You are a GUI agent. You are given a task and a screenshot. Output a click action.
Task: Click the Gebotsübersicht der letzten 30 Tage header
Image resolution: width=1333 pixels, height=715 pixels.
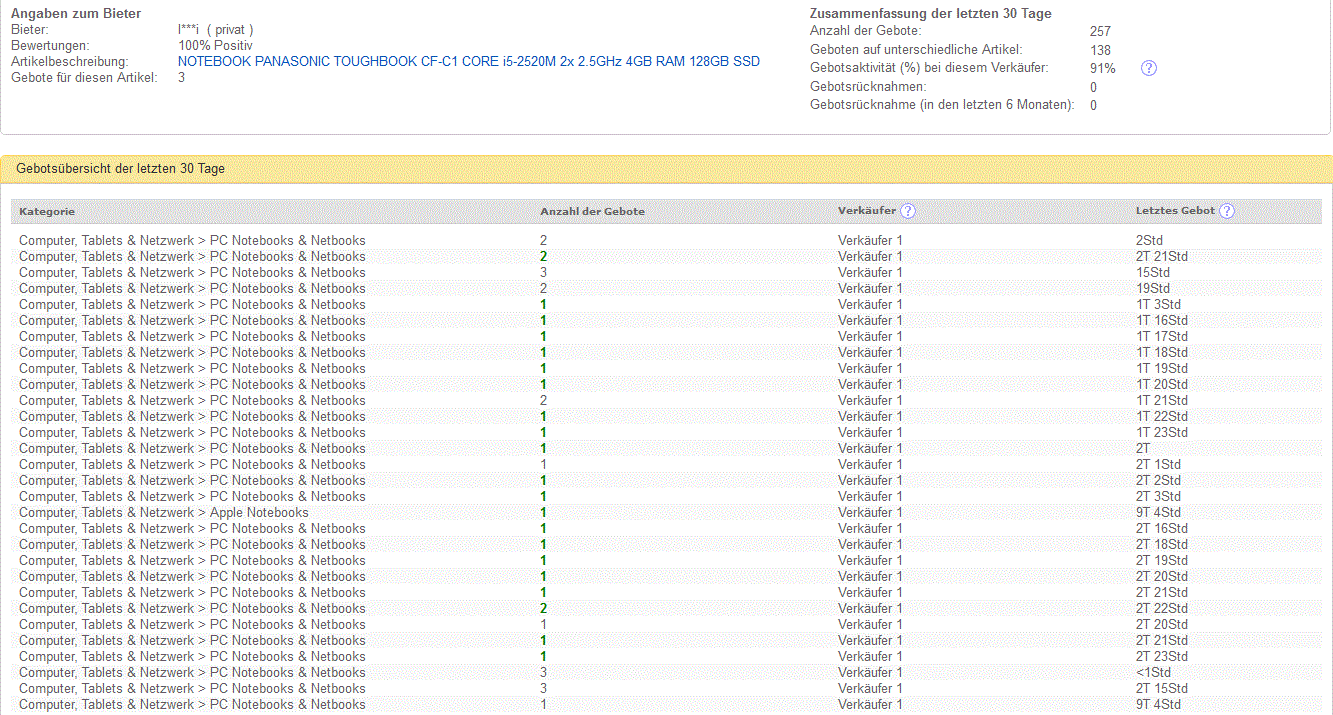[120, 169]
